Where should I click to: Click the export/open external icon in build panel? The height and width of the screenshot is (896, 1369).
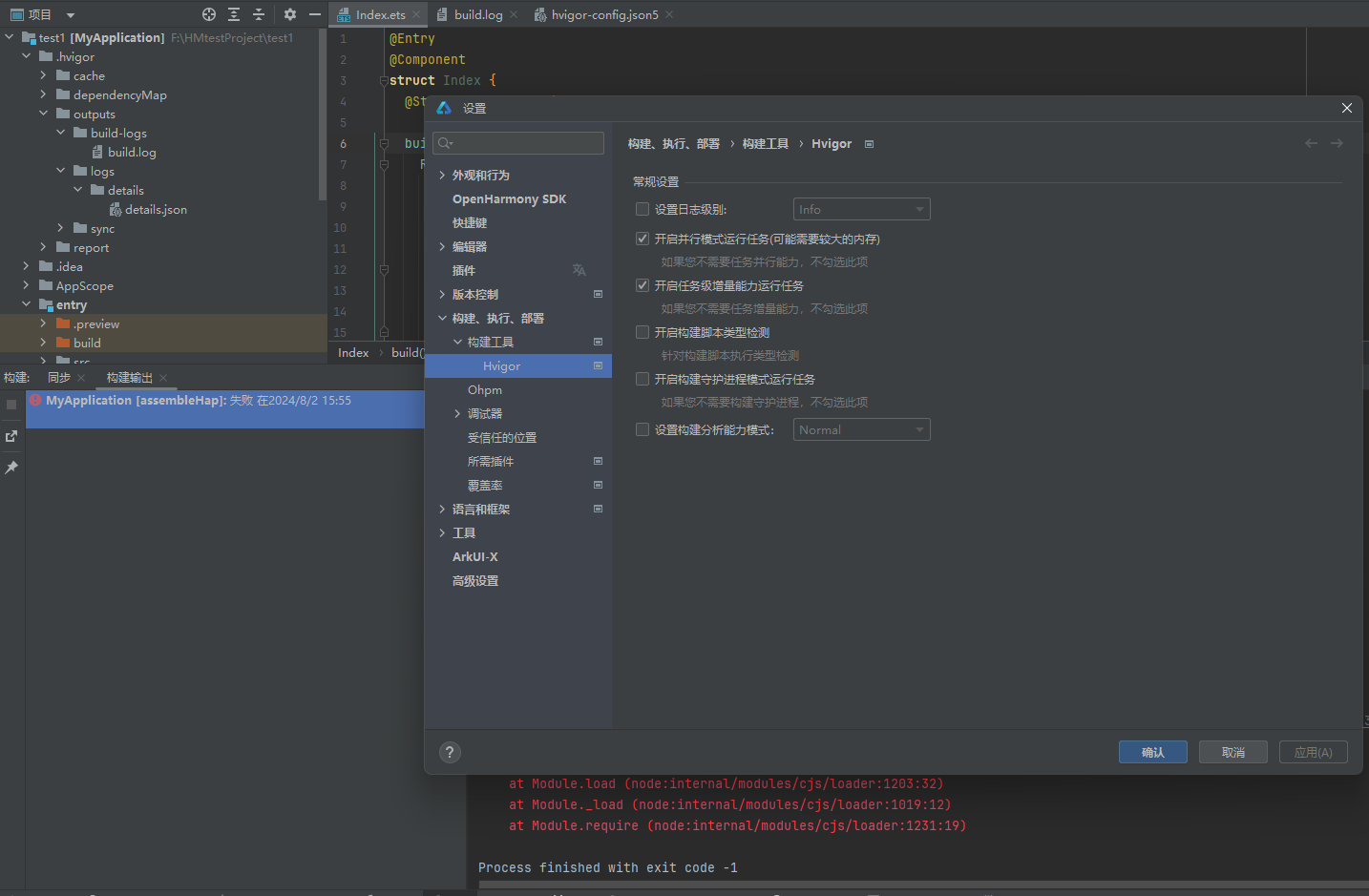[x=11, y=436]
